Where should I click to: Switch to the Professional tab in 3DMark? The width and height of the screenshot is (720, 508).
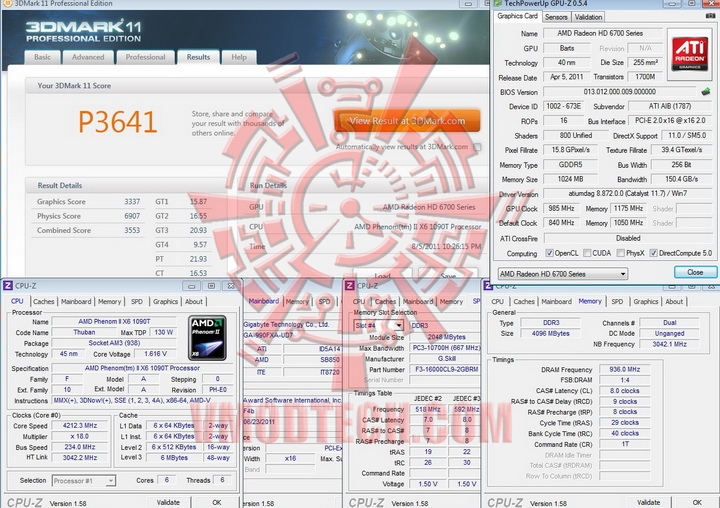pos(145,57)
